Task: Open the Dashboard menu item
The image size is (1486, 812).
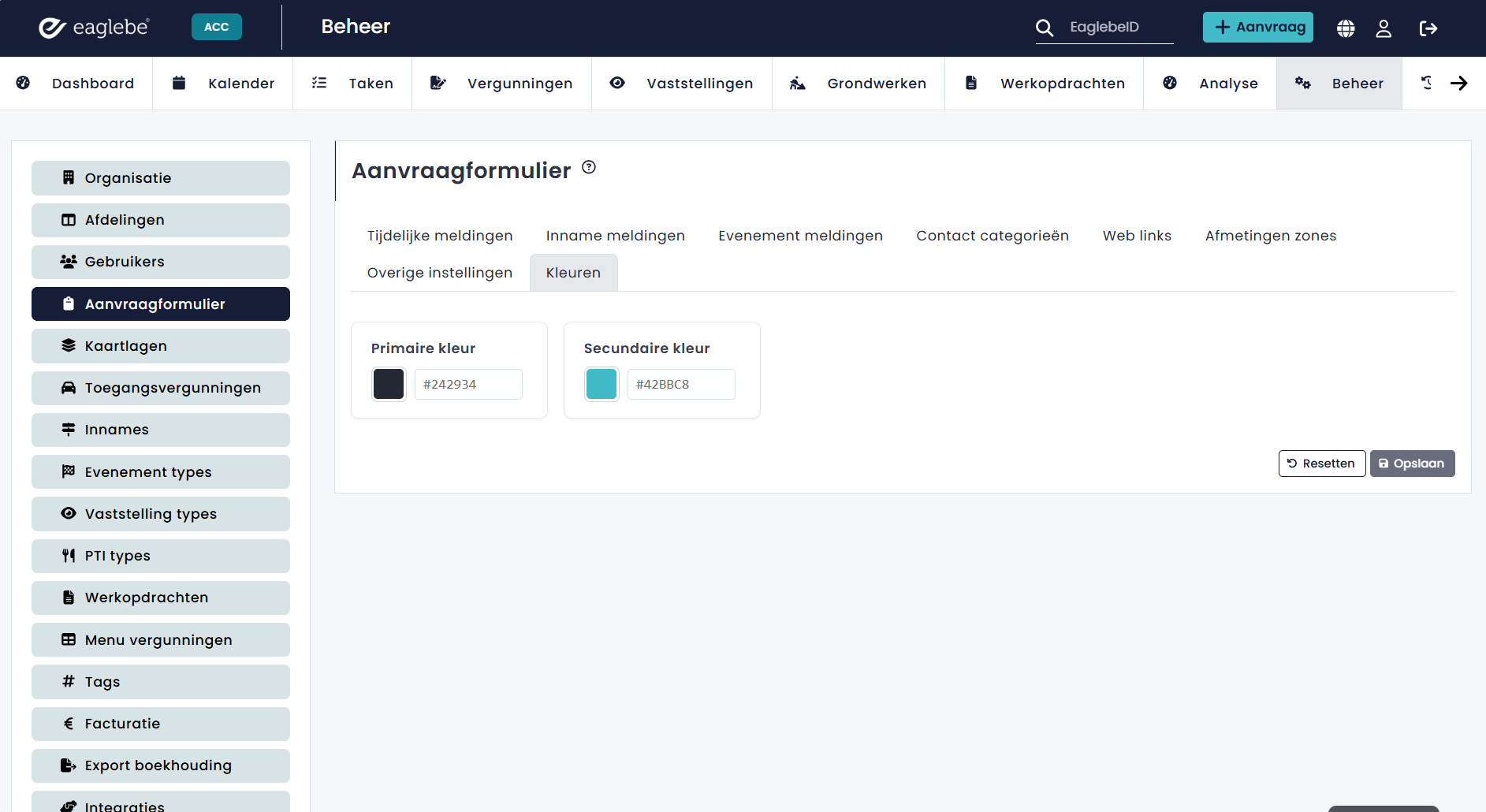Action: (x=76, y=84)
